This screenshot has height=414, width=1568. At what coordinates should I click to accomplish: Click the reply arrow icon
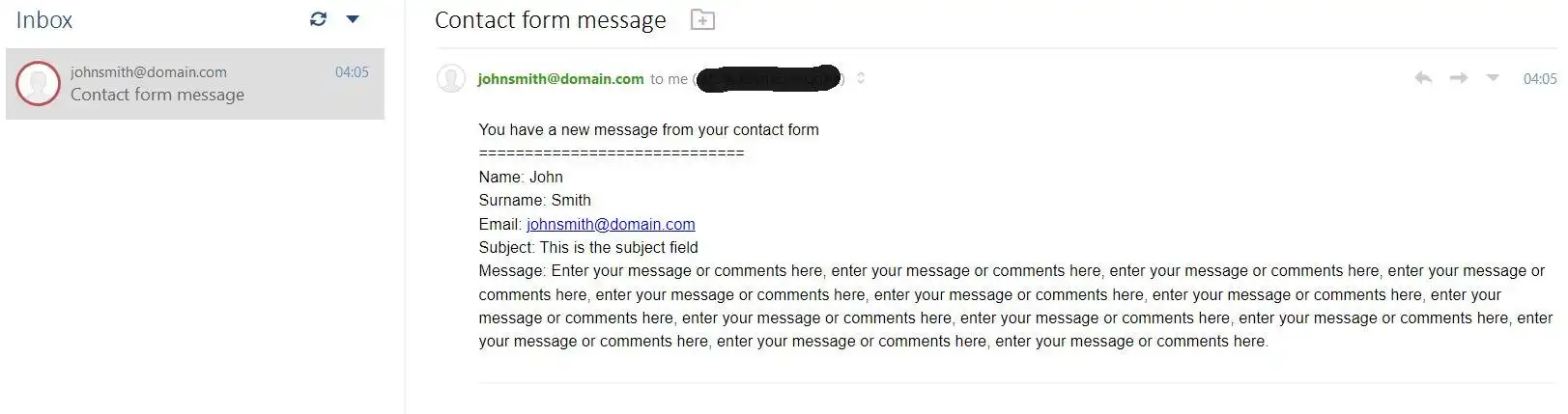click(x=1422, y=77)
